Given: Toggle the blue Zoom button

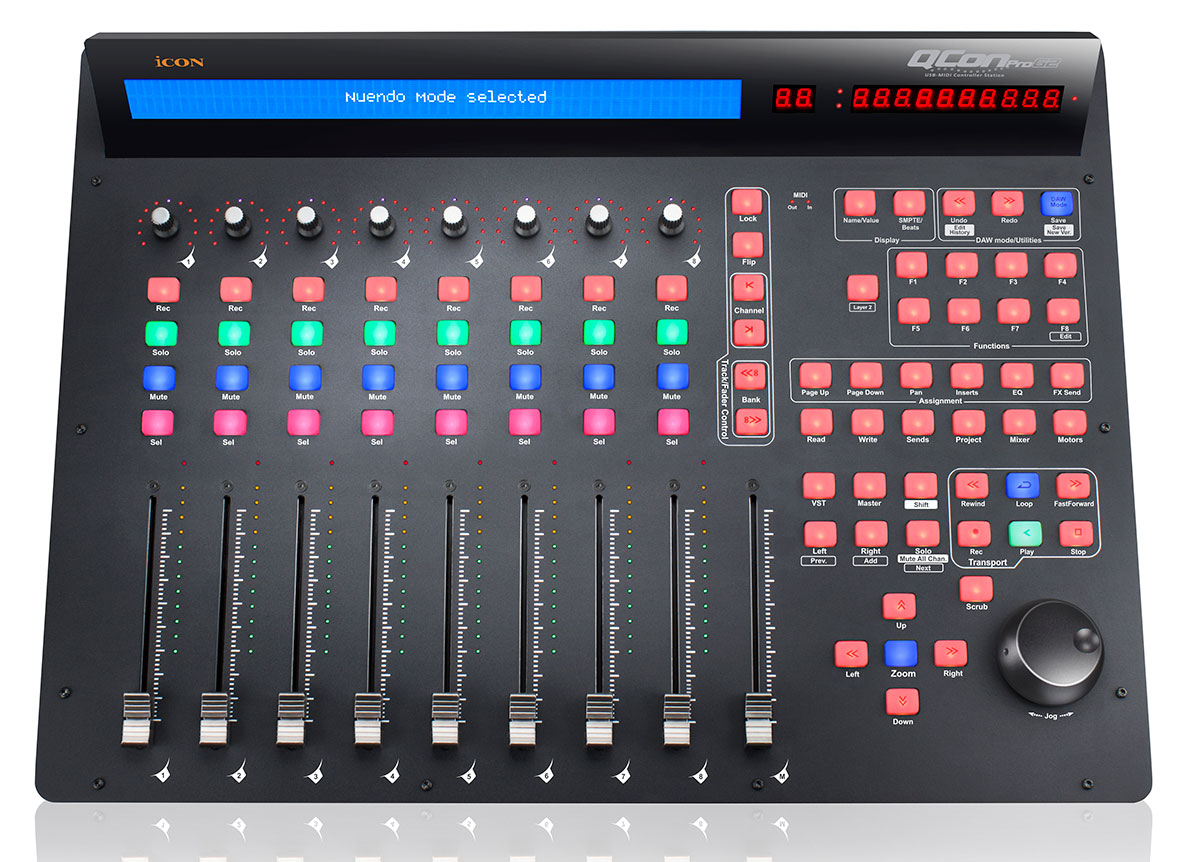Looking at the screenshot, I should 901,654.
